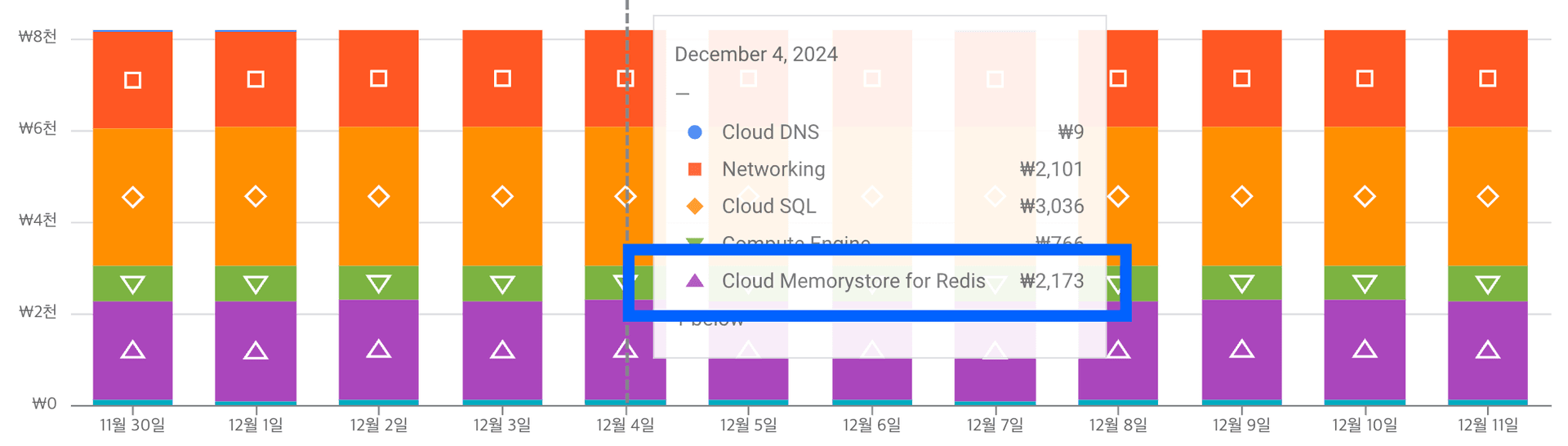Viewport: 1568px width, 446px height.
Task: Click the square marker in the 11월 30일 bar
Action: coord(132,80)
